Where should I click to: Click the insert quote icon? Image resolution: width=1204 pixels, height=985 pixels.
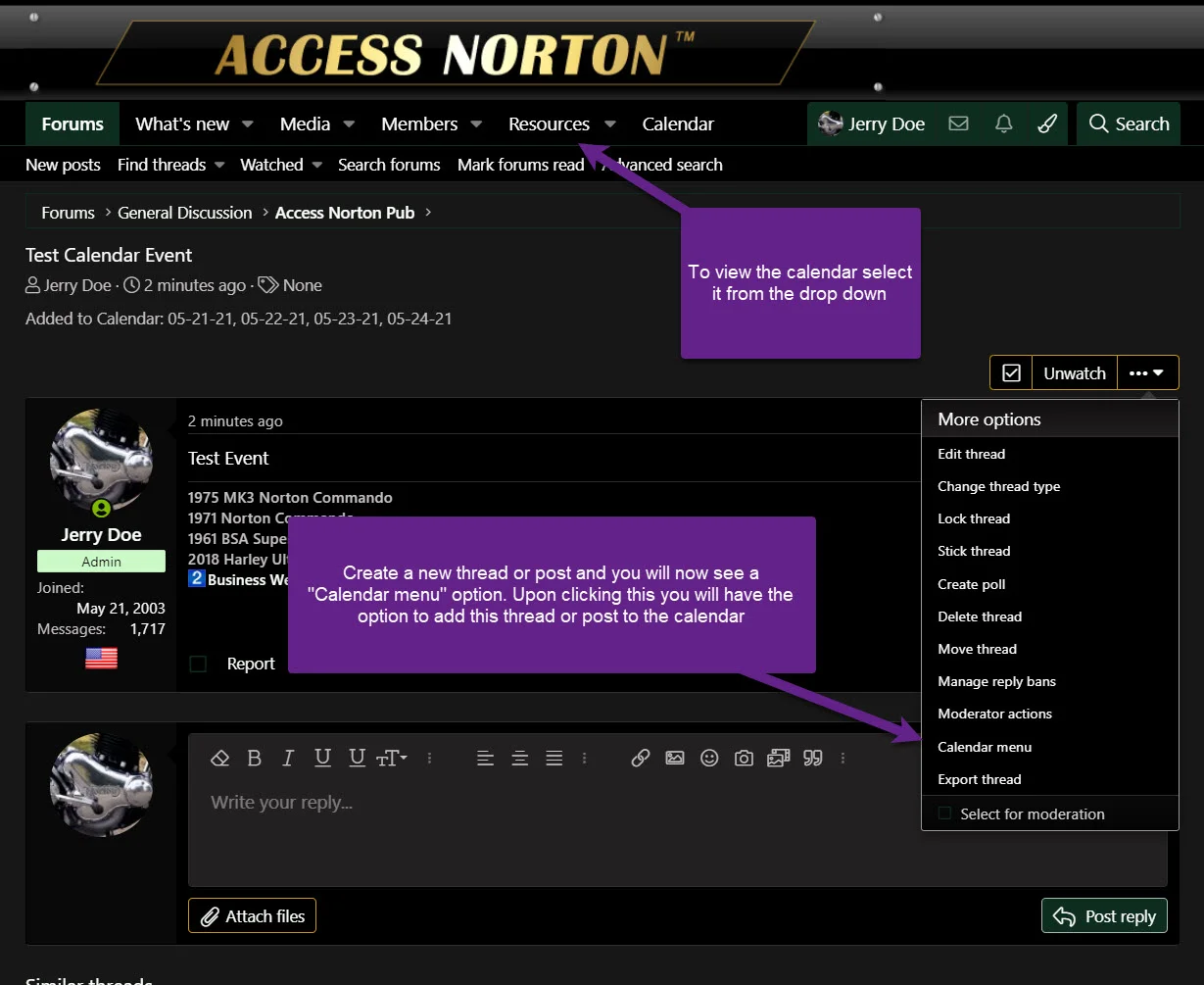812,758
